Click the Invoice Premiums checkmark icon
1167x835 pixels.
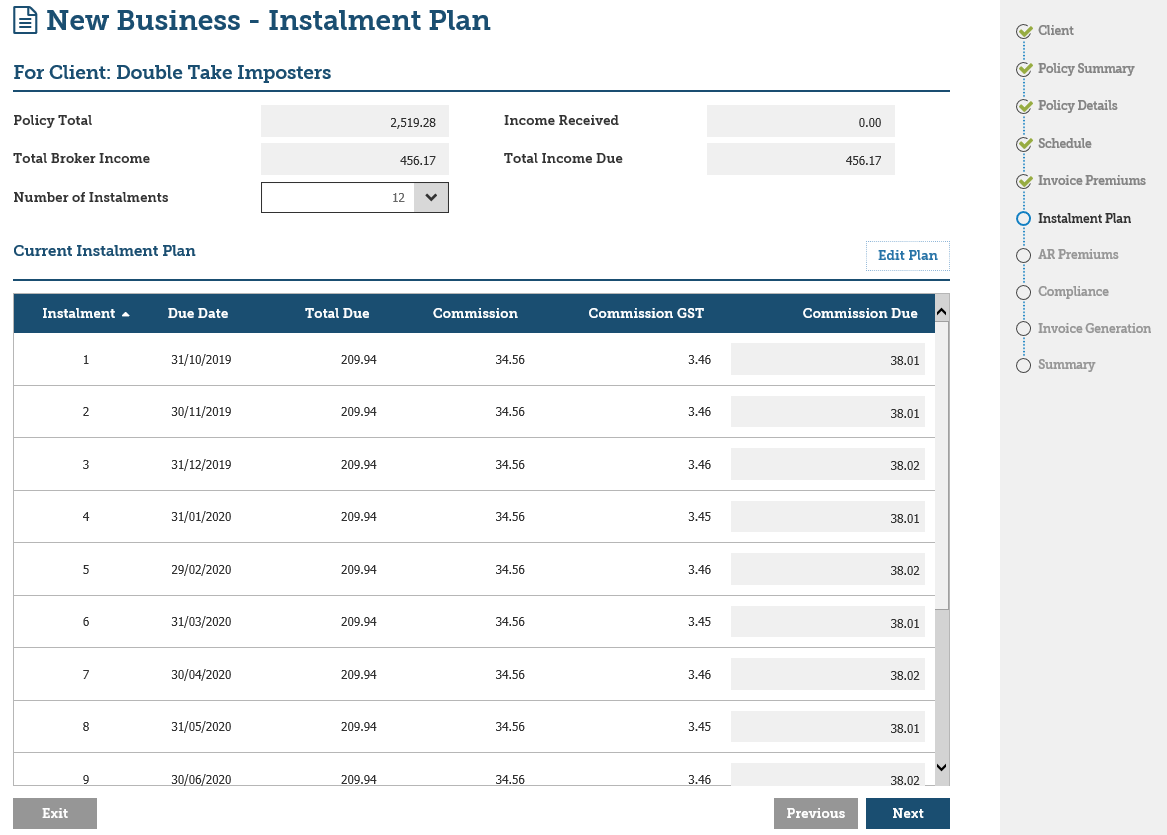tap(1023, 181)
